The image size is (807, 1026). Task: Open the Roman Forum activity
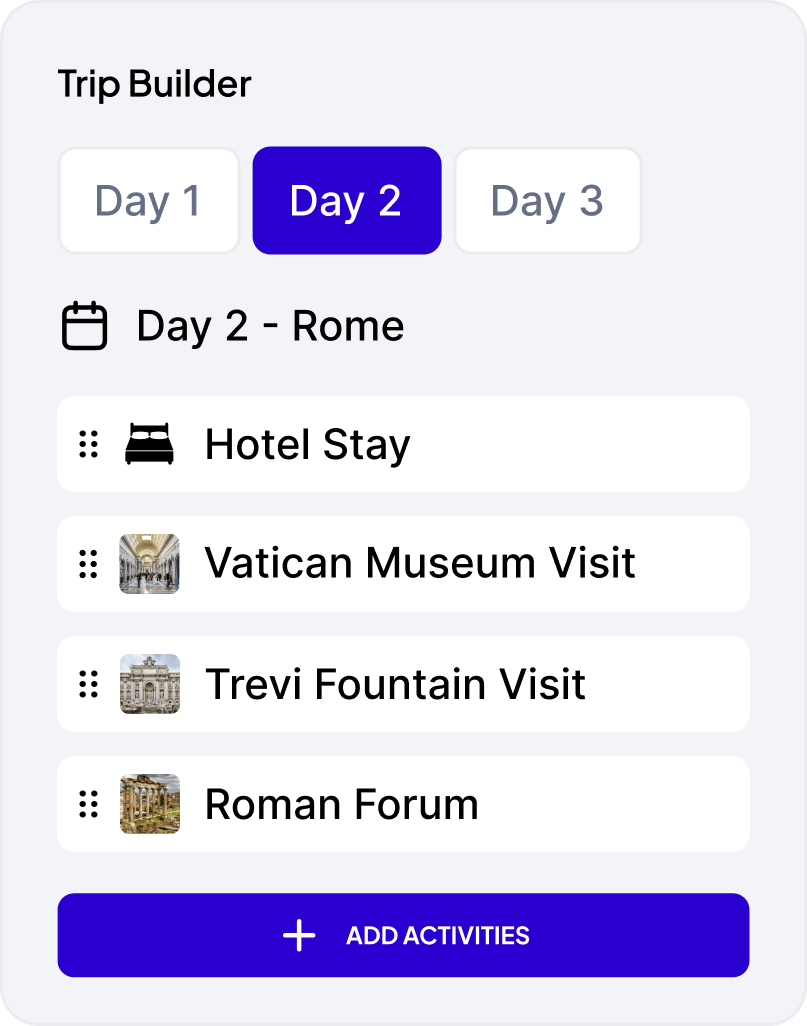pos(342,804)
